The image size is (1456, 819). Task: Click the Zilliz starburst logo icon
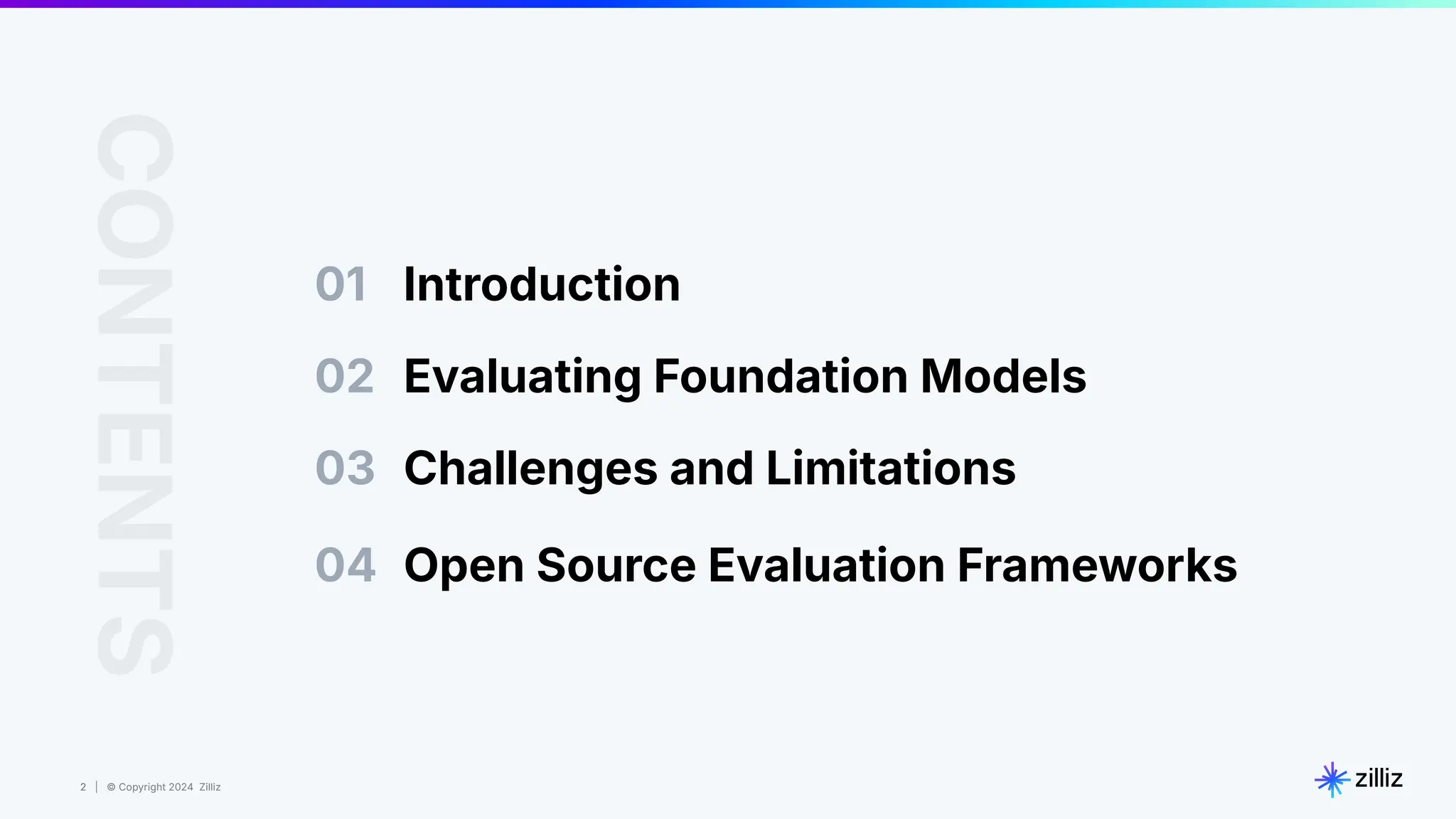click(x=1332, y=780)
